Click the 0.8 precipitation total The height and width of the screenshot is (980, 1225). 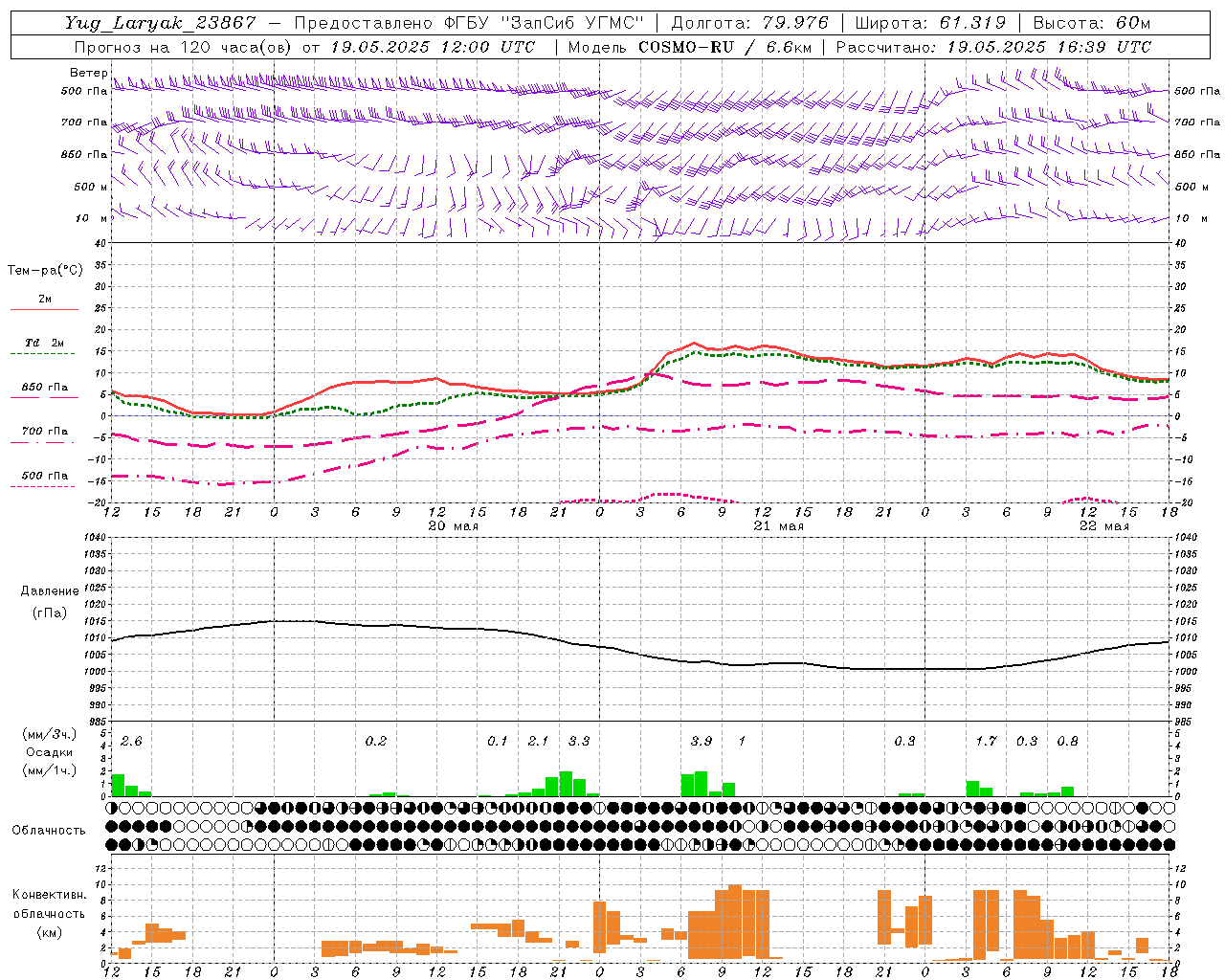pos(1067,742)
